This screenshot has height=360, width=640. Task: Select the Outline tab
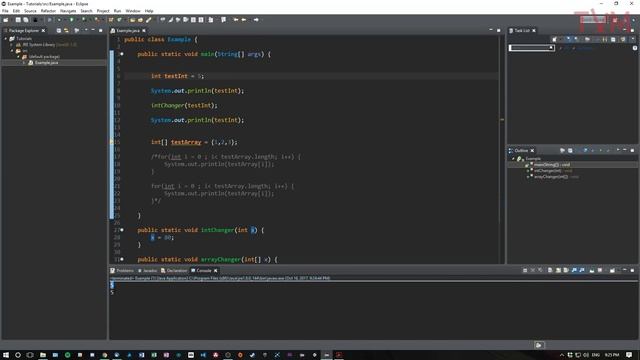click(x=521, y=151)
